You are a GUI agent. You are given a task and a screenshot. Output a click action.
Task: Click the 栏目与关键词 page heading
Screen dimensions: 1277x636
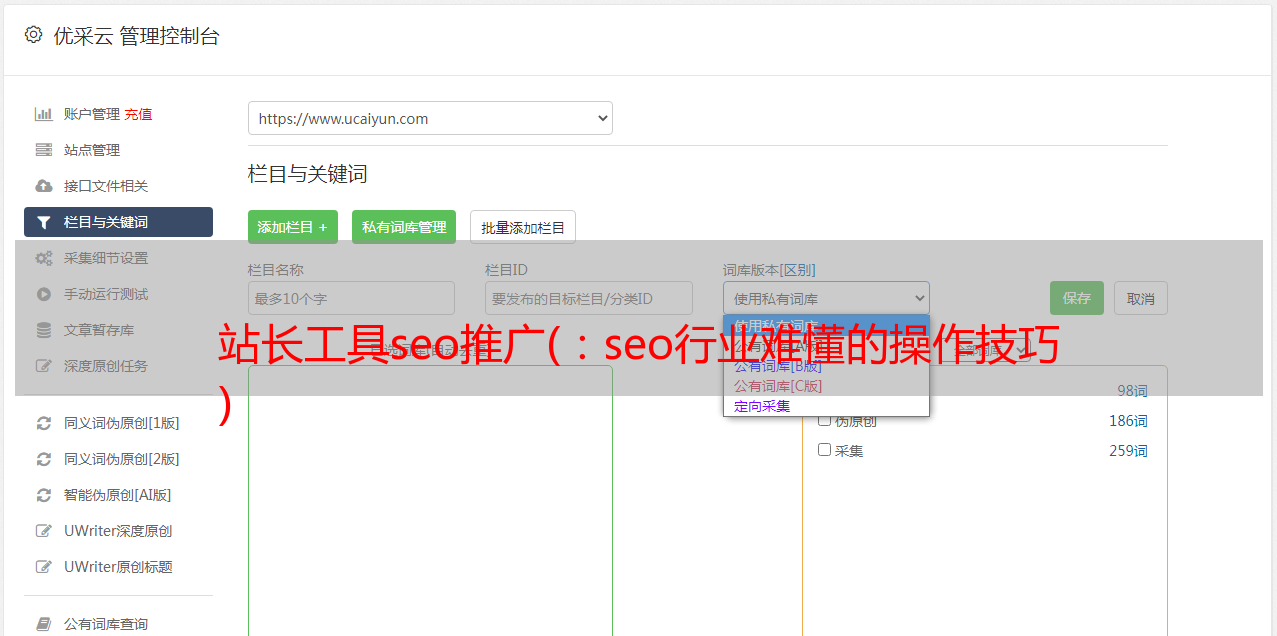(308, 174)
